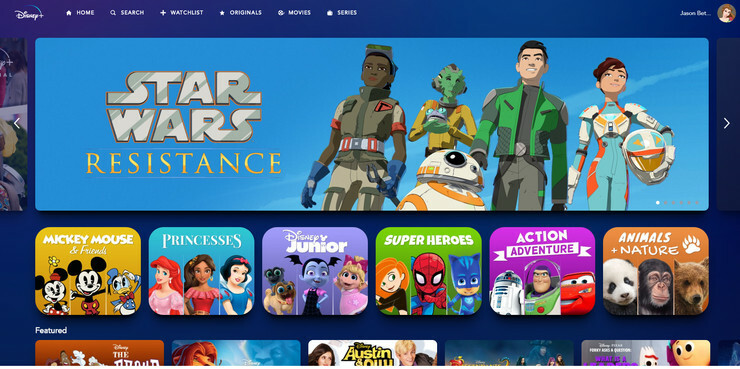Open the Movies menu item
740x369 pixels.
click(x=294, y=13)
